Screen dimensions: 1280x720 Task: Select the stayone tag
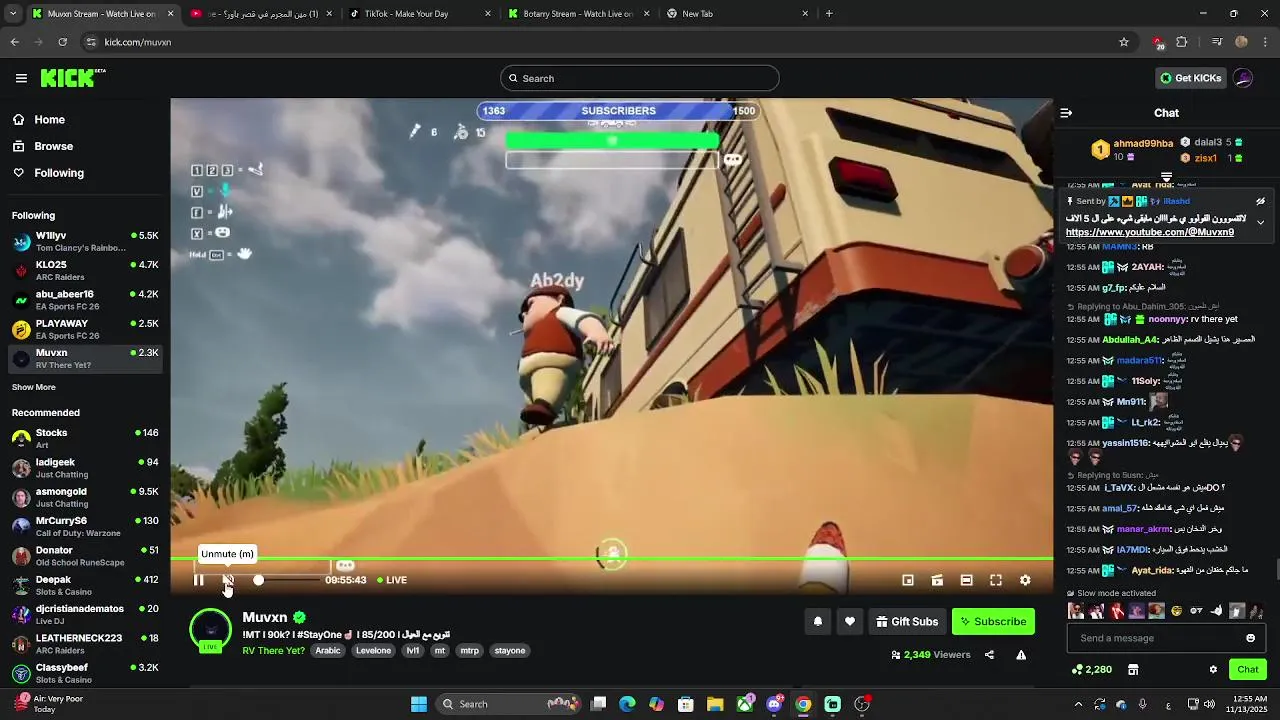tap(510, 650)
